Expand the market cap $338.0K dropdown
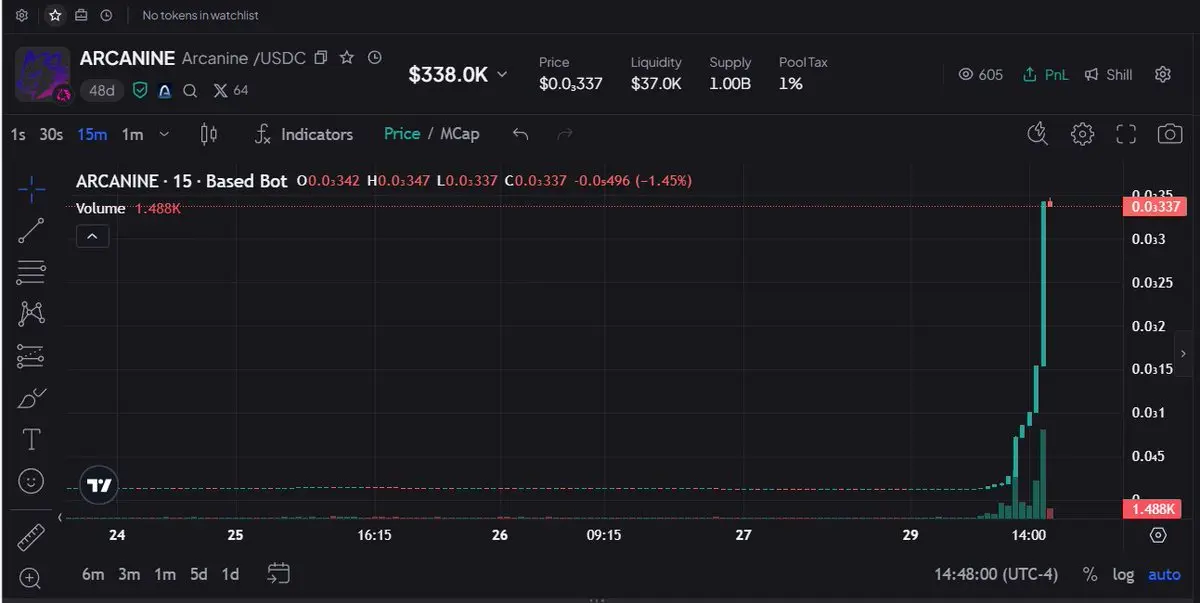 click(x=458, y=74)
